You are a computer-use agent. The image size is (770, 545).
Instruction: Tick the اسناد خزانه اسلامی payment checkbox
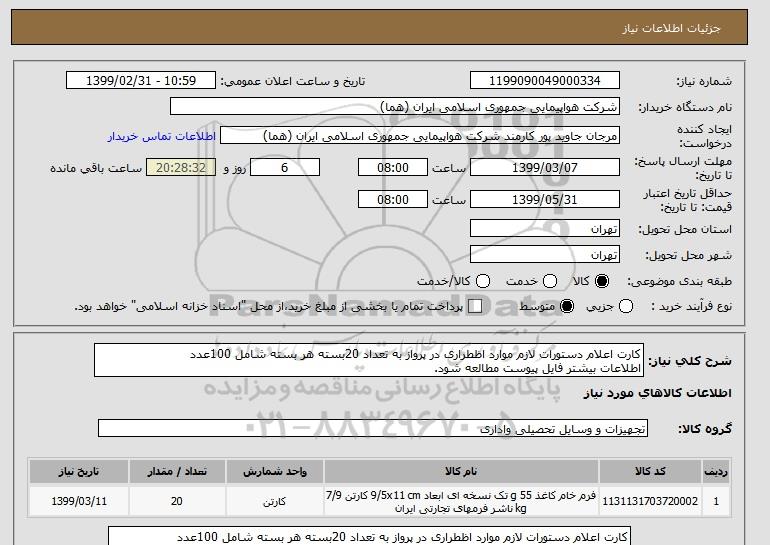(x=475, y=306)
